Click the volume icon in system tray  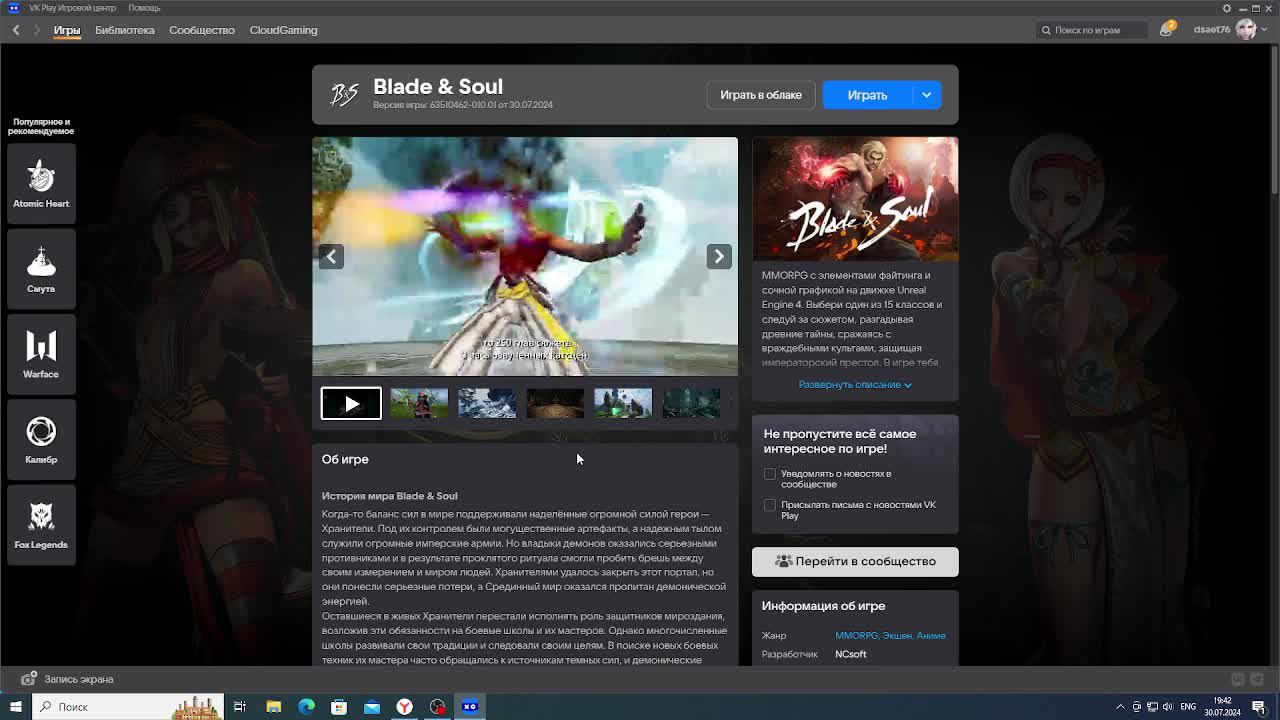[x=1169, y=707]
